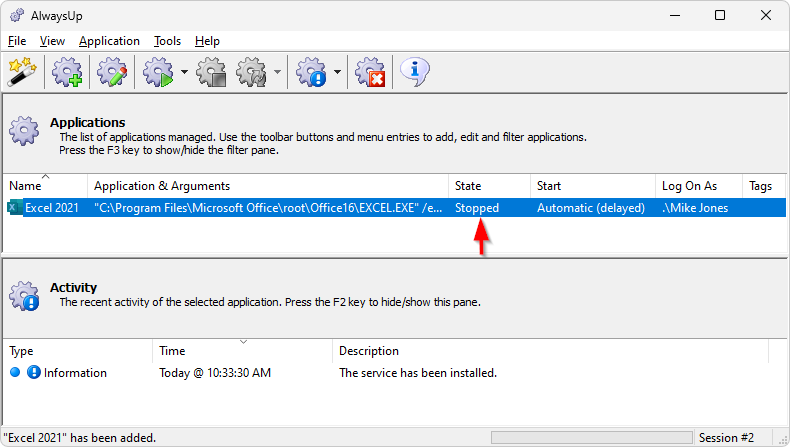Screen dimensions: 790x447
Task: Open the Application menu
Action: [x=109, y=41]
